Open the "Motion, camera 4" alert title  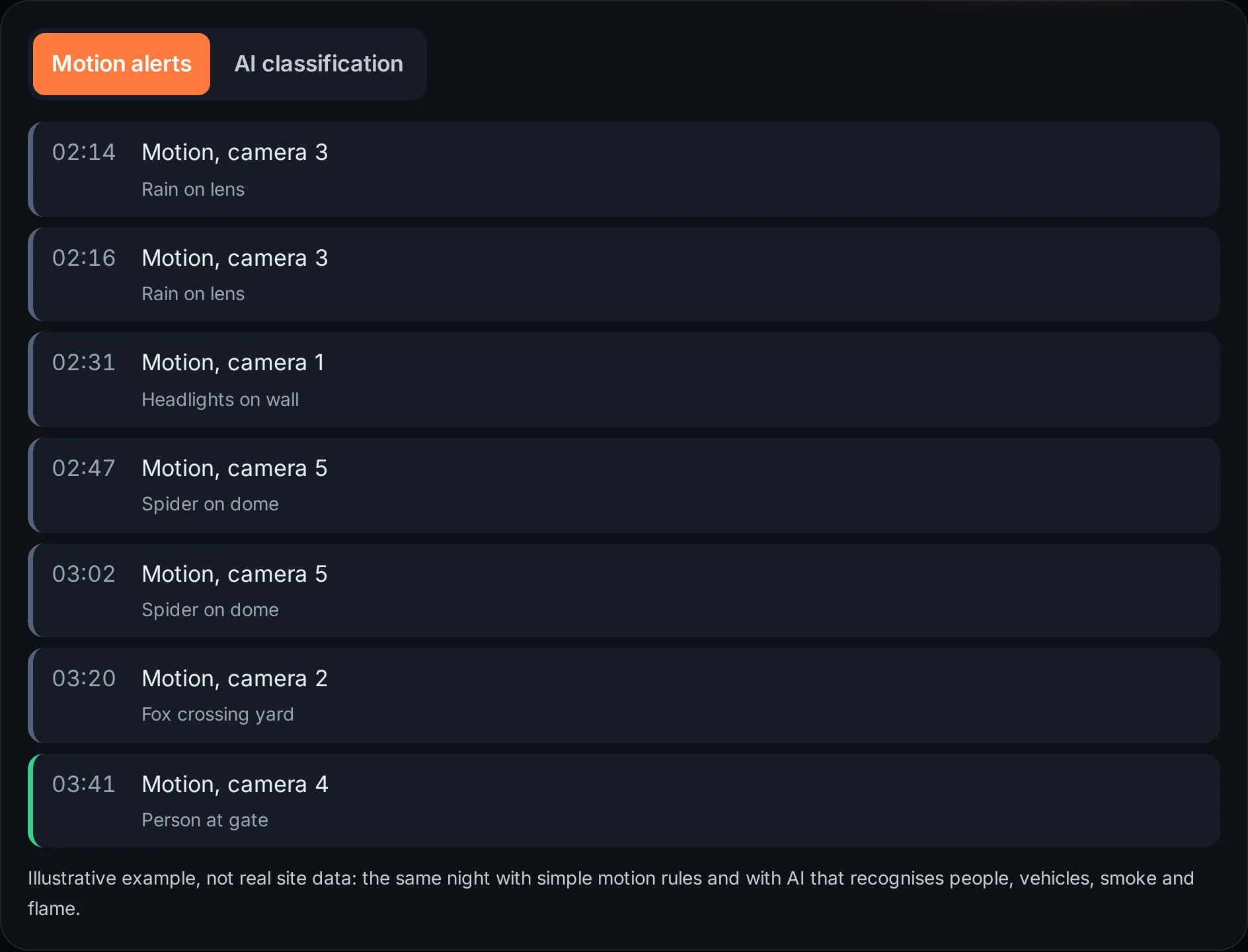(235, 785)
